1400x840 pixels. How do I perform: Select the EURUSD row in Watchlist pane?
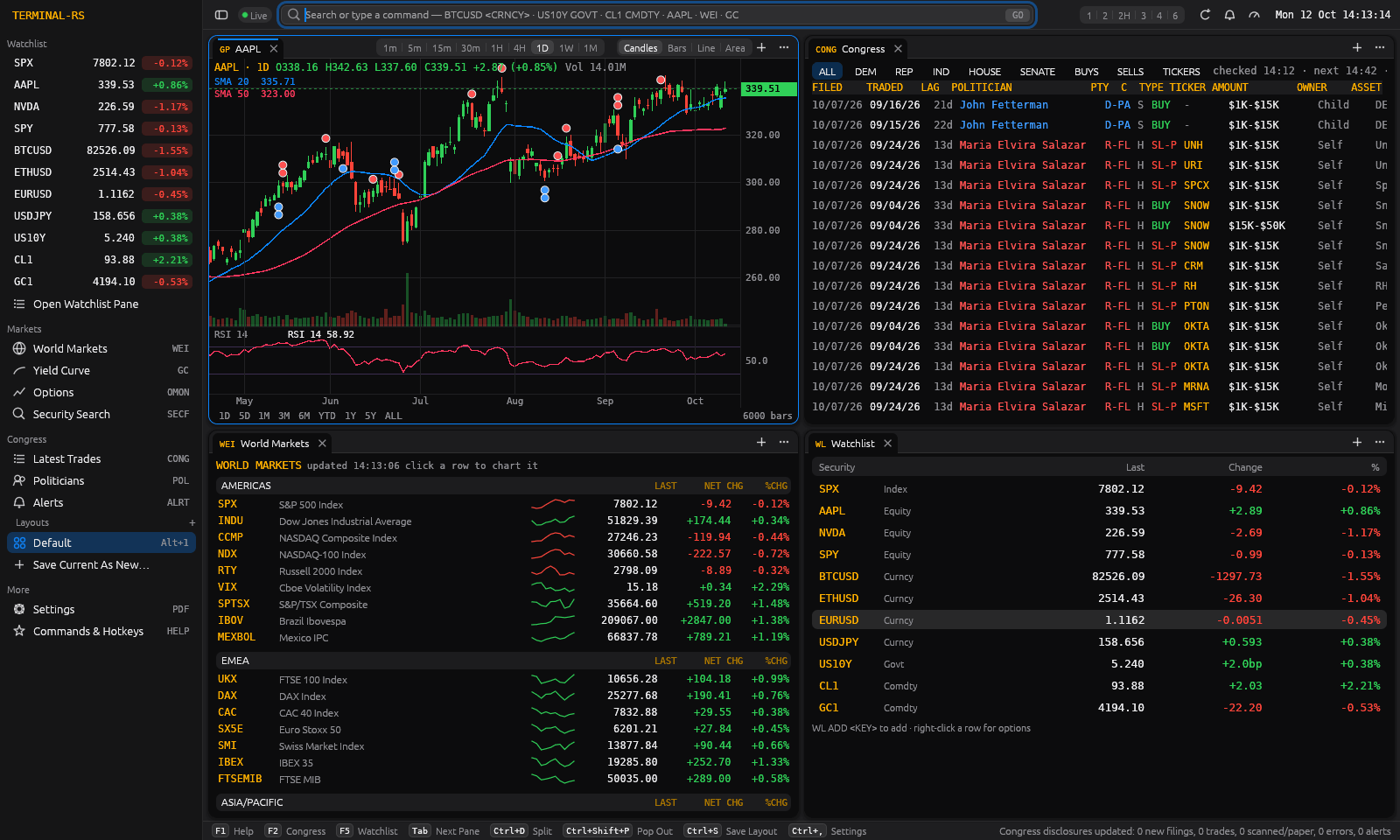(1099, 620)
